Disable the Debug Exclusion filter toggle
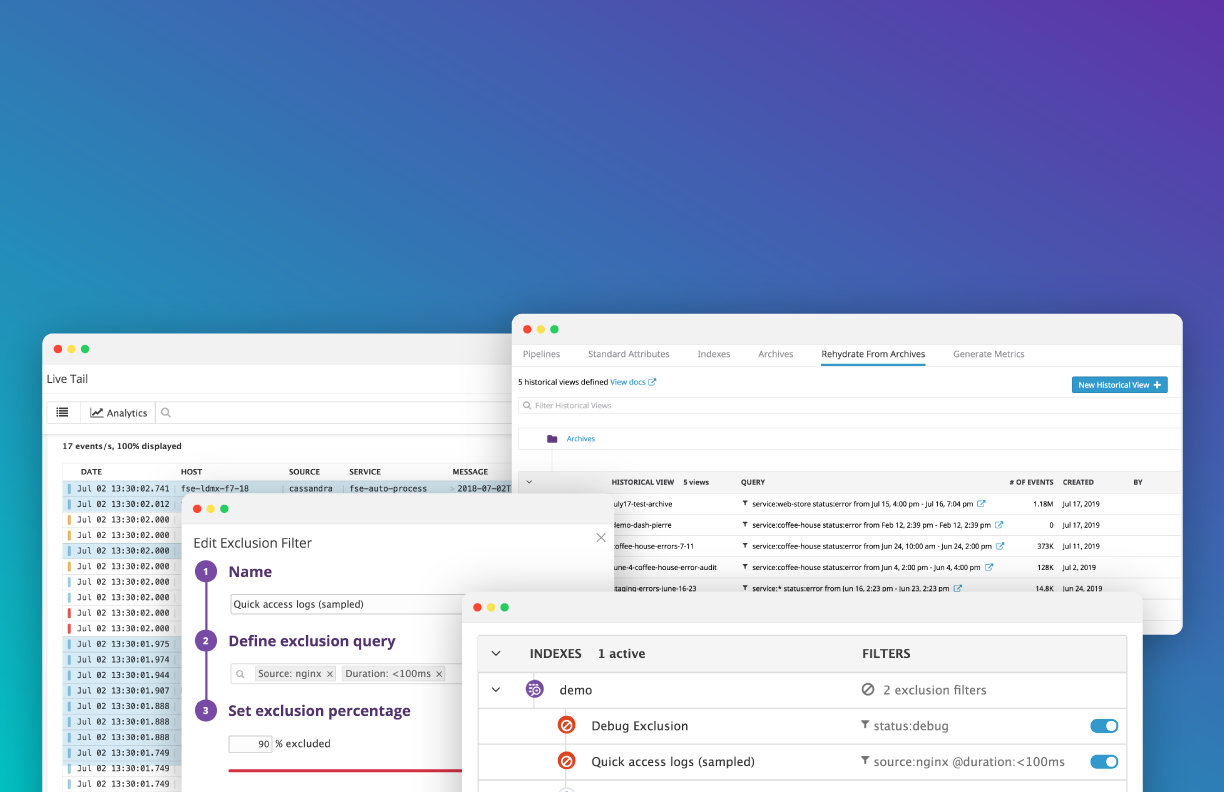This screenshot has width=1224, height=792. point(1104,726)
